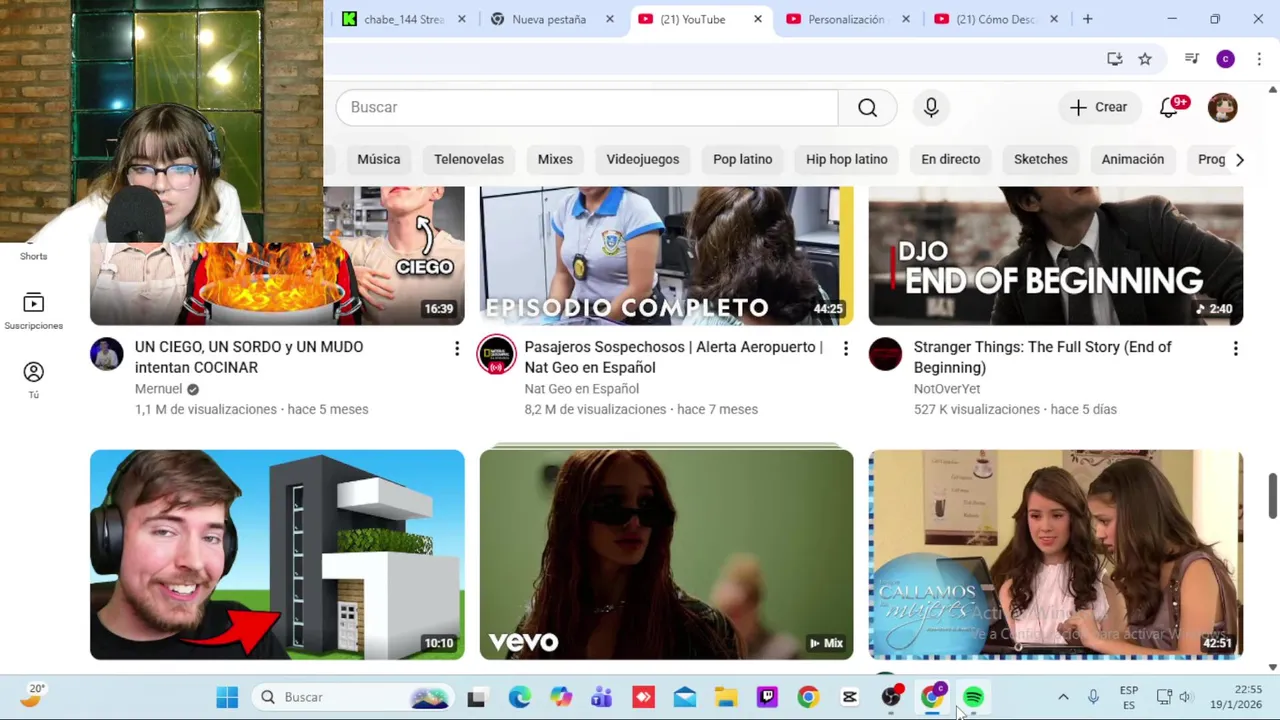Open File Explorer from the taskbar
The image size is (1280, 720).
pos(726,697)
